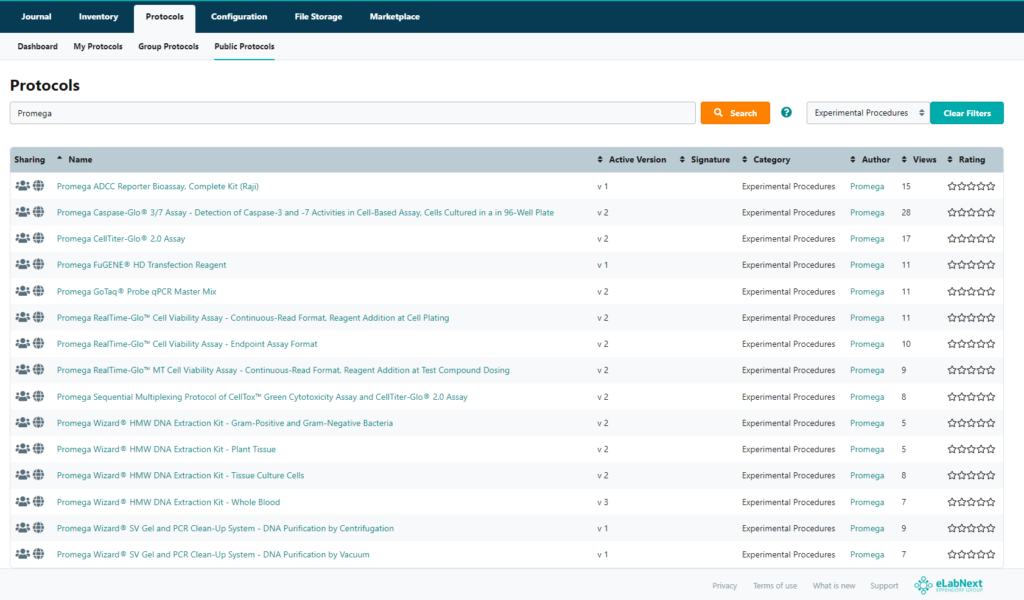Switch to Configuration tab

coord(239,17)
